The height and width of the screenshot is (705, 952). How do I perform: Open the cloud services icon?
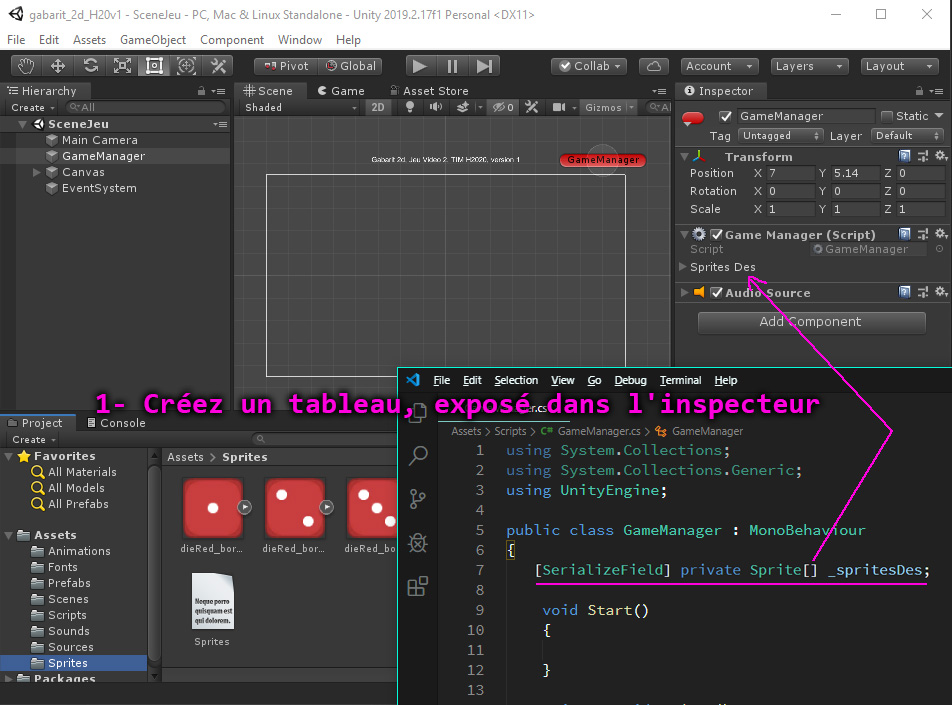[653, 66]
